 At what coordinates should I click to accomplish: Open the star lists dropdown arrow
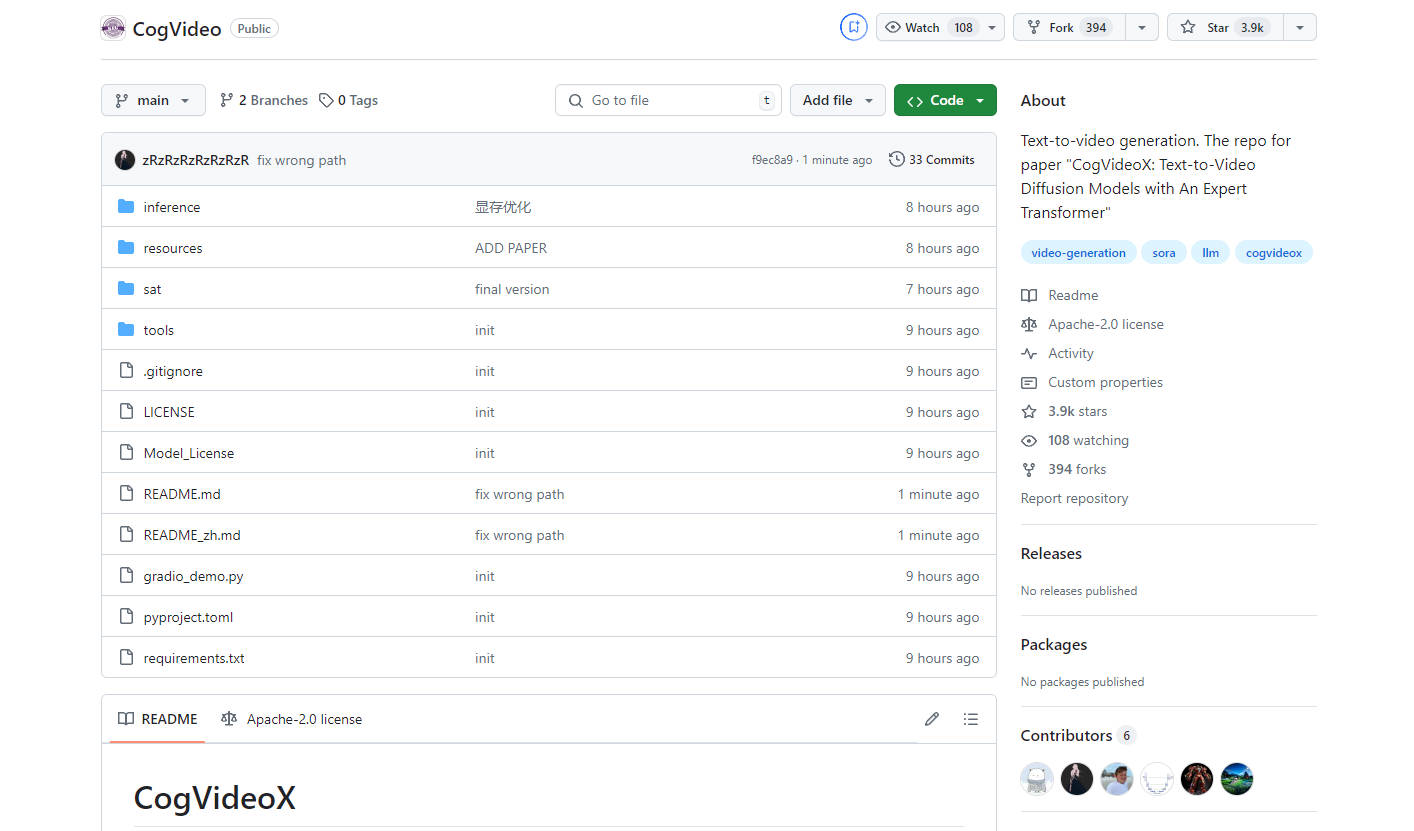(1299, 27)
